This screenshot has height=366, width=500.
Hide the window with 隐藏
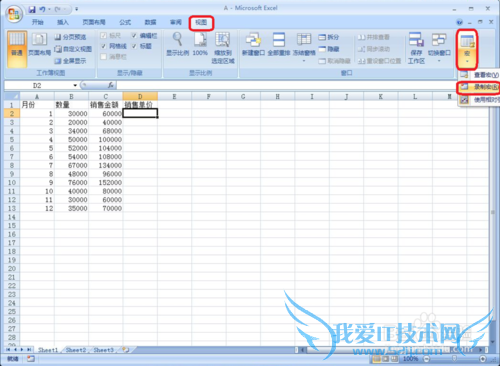pos(329,49)
